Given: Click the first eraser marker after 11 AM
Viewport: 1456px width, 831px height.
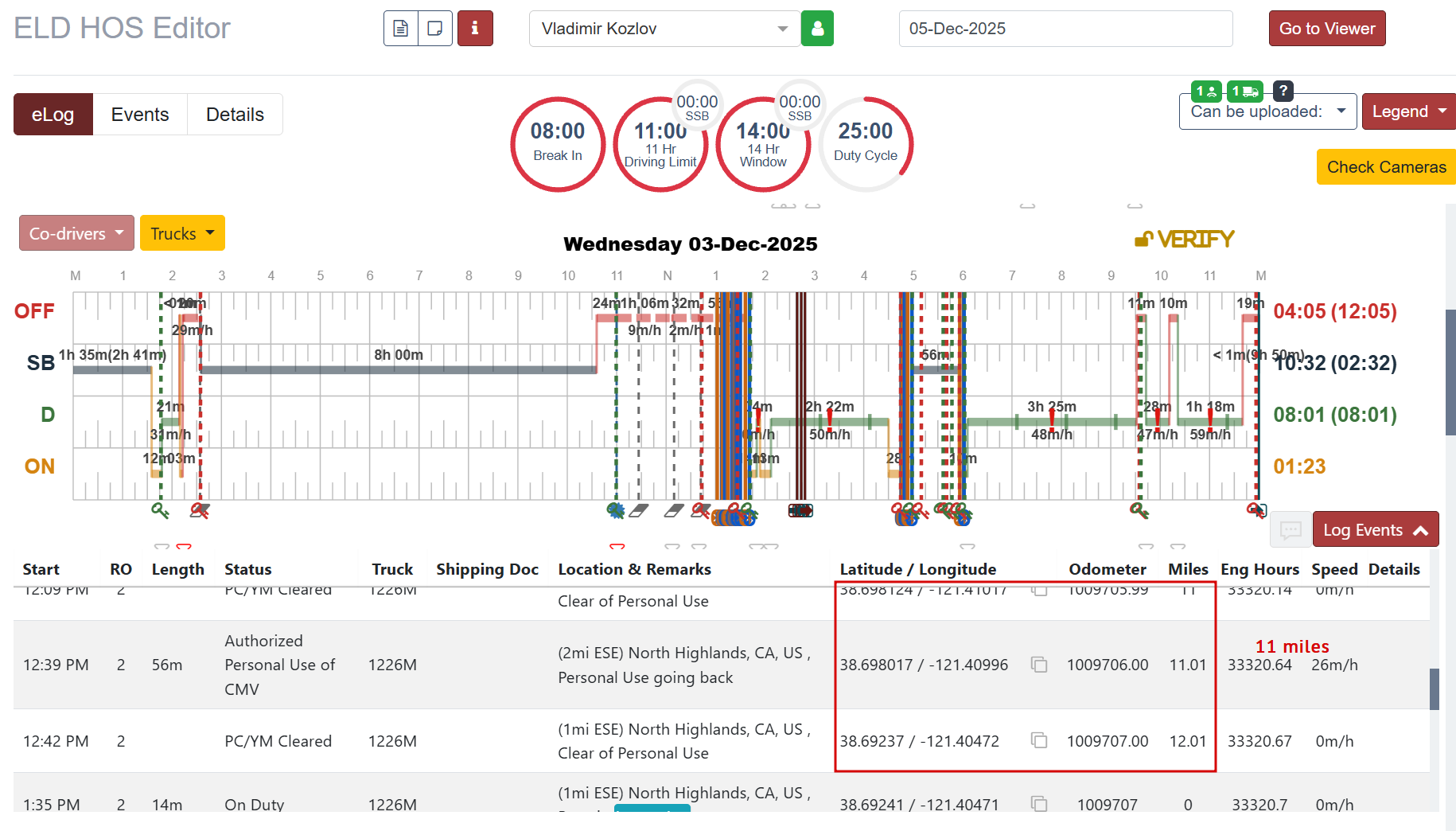Looking at the screenshot, I should tap(638, 510).
